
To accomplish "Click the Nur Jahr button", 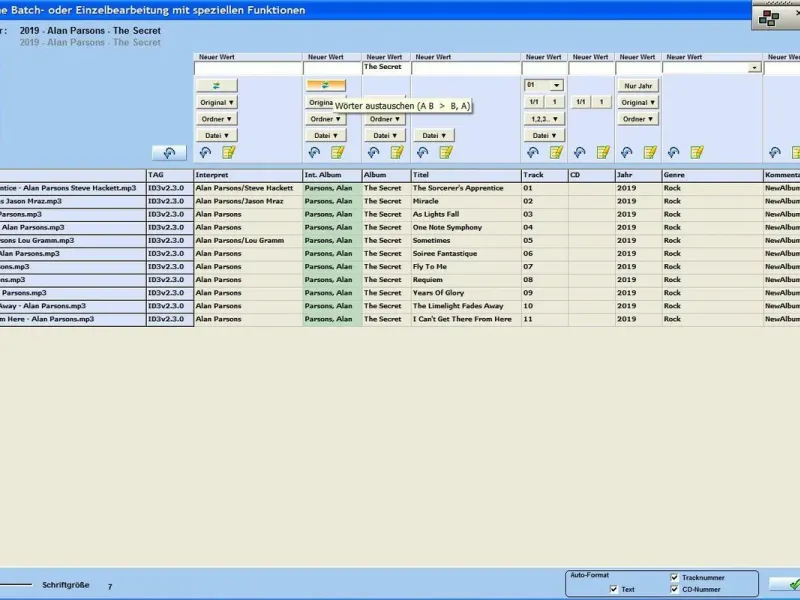I will click(638, 86).
